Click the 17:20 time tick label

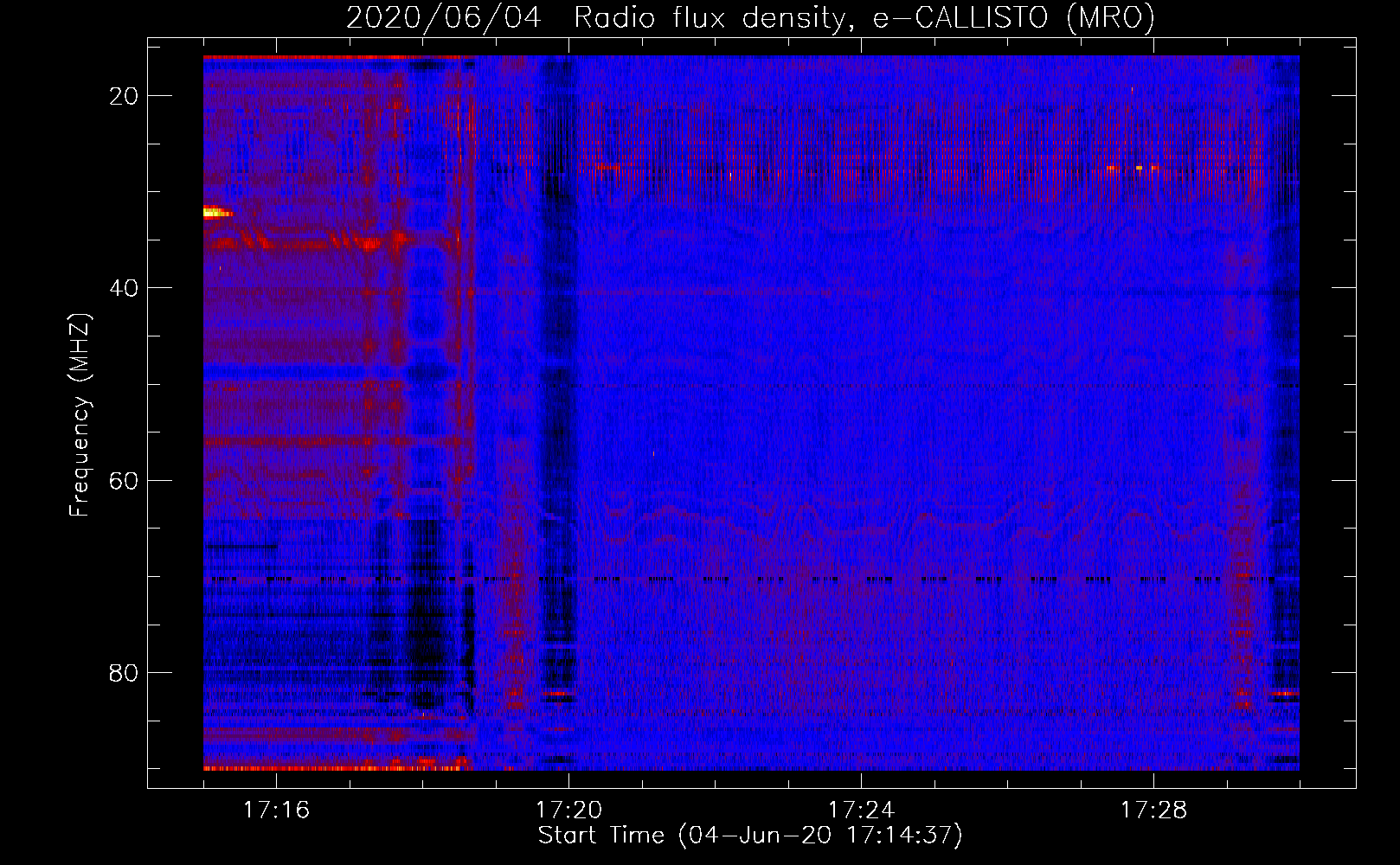[568, 810]
